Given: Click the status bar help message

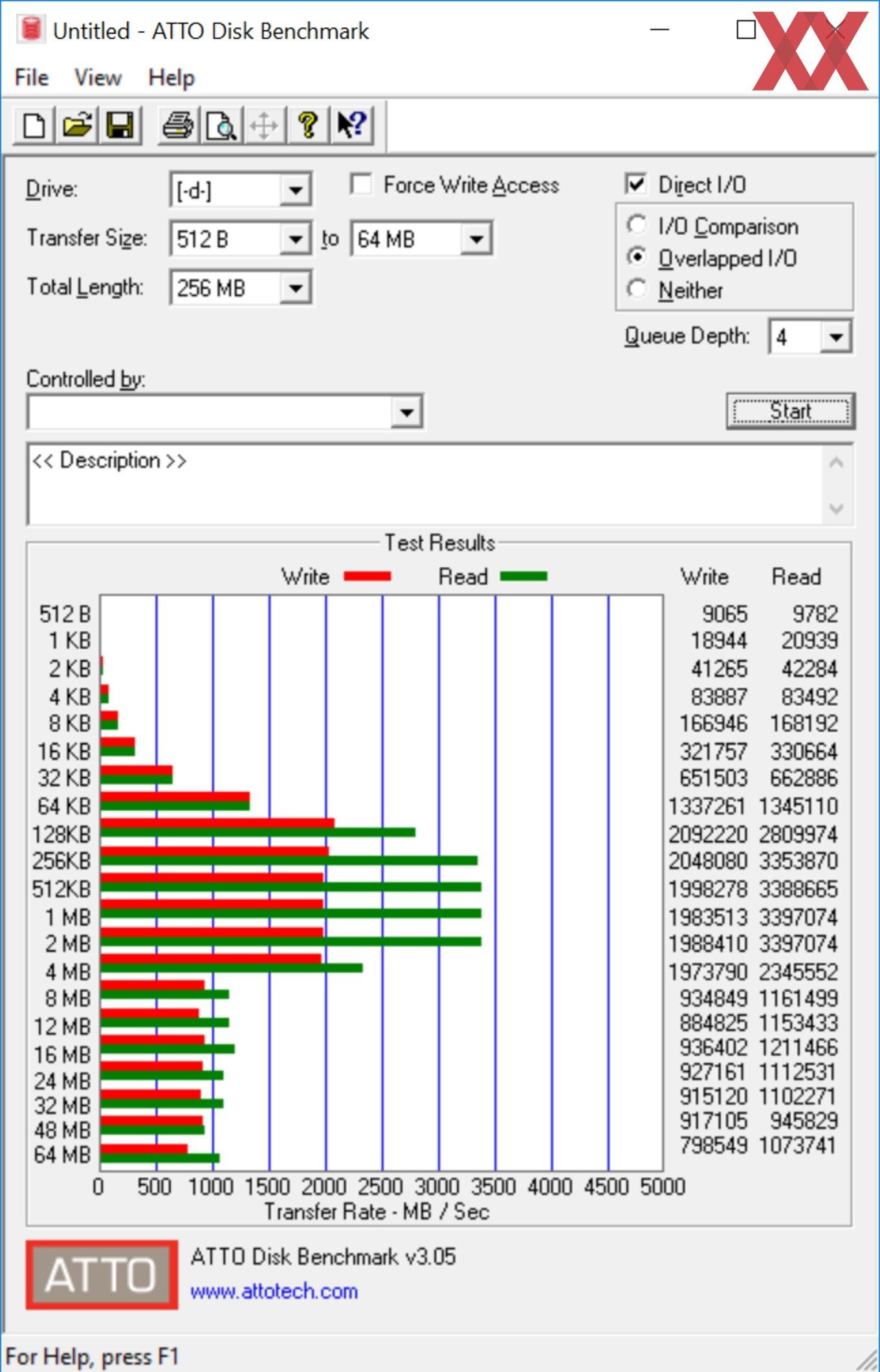Looking at the screenshot, I should point(93,1356).
